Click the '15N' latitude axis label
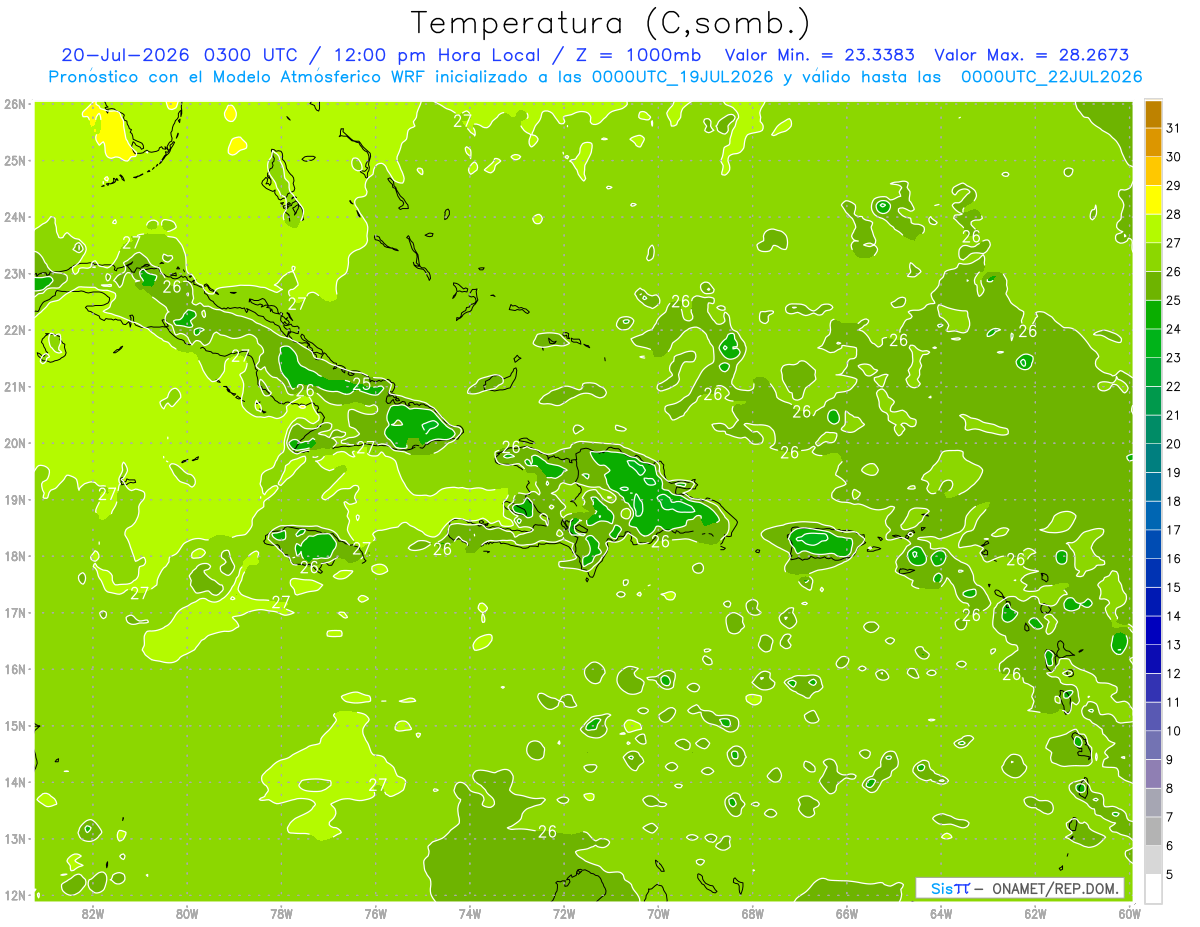Image resolution: width=1200 pixels, height=927 pixels. click(x=15, y=725)
